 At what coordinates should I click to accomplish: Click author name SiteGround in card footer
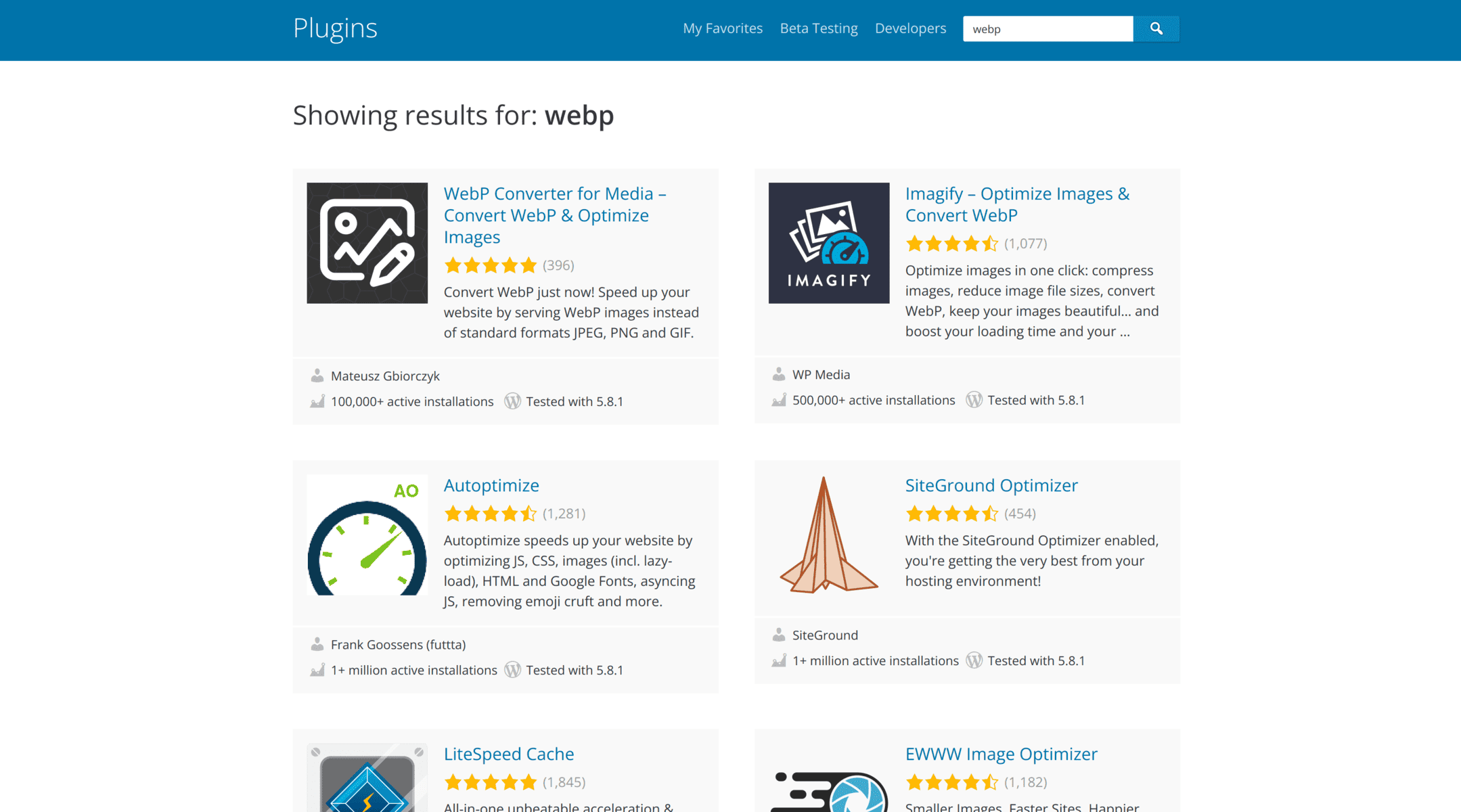825,635
